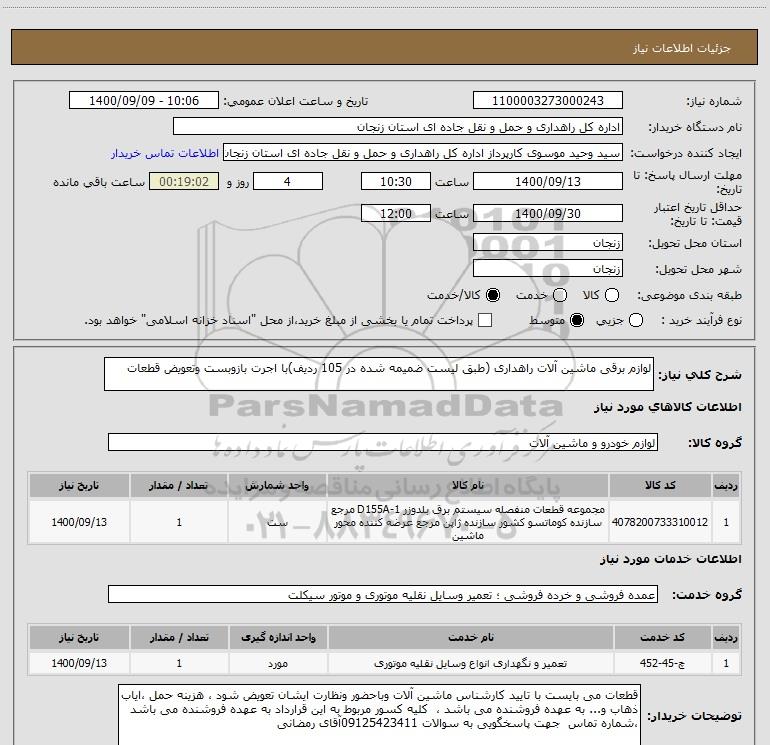Click the goods group field لوازم خودرو
The height and width of the screenshot is (745, 770).
click(x=383, y=442)
